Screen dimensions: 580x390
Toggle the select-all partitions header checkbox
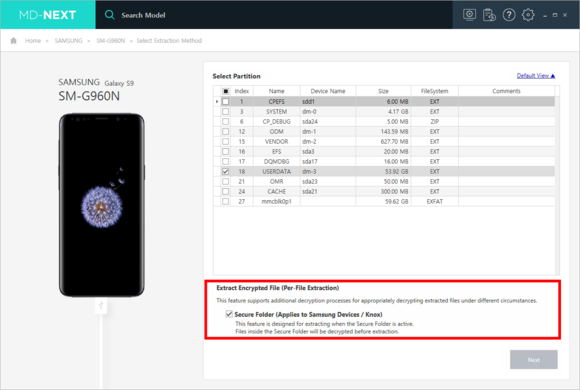tap(226, 91)
